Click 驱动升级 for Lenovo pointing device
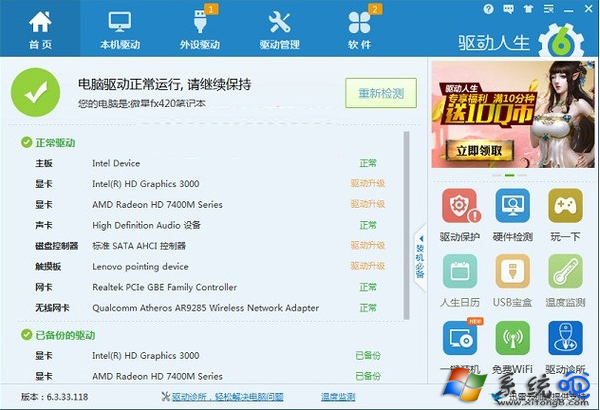 (368, 266)
